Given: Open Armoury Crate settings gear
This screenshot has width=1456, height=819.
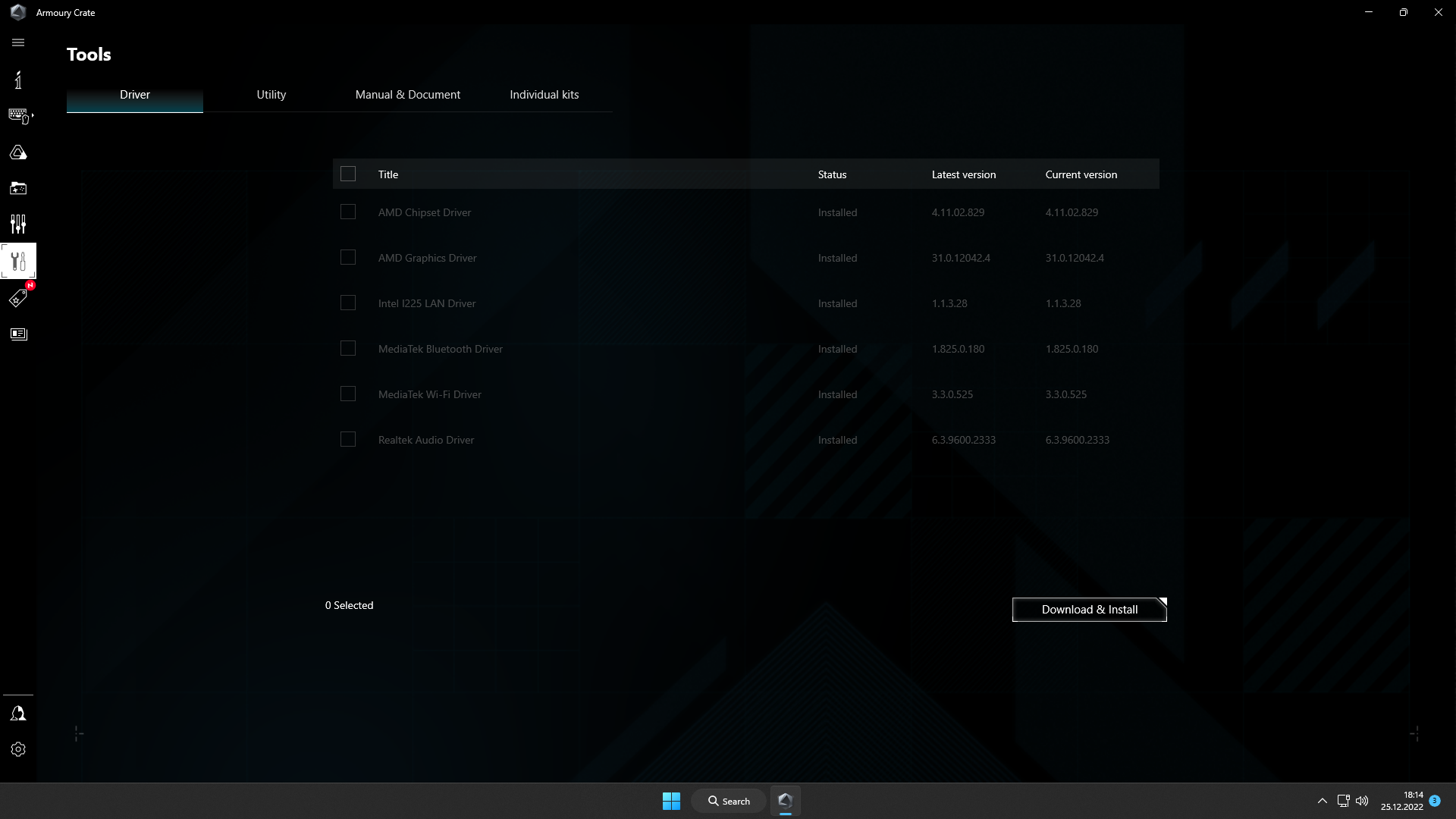Looking at the screenshot, I should pyautogui.click(x=18, y=749).
